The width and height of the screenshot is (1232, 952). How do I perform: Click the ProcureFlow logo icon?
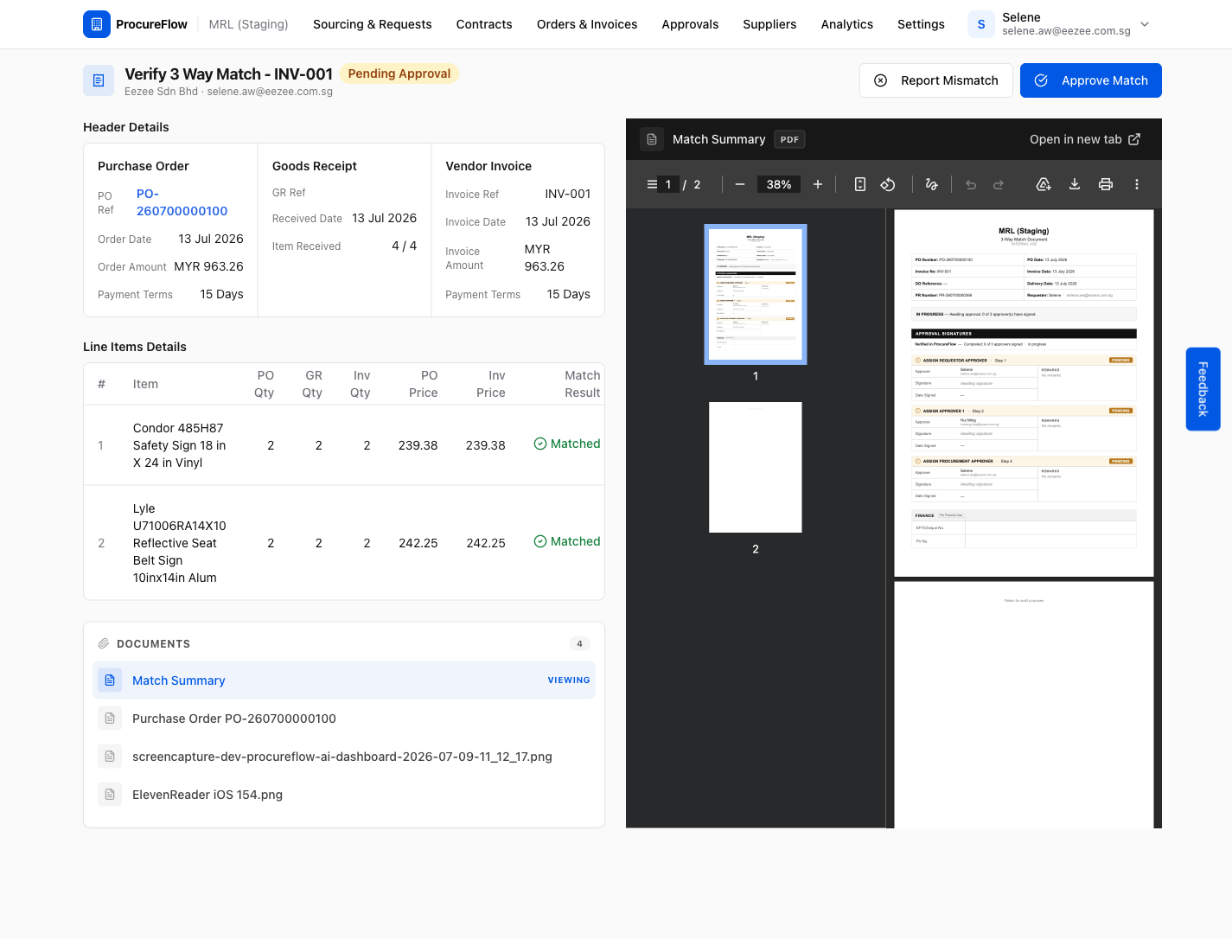97,24
